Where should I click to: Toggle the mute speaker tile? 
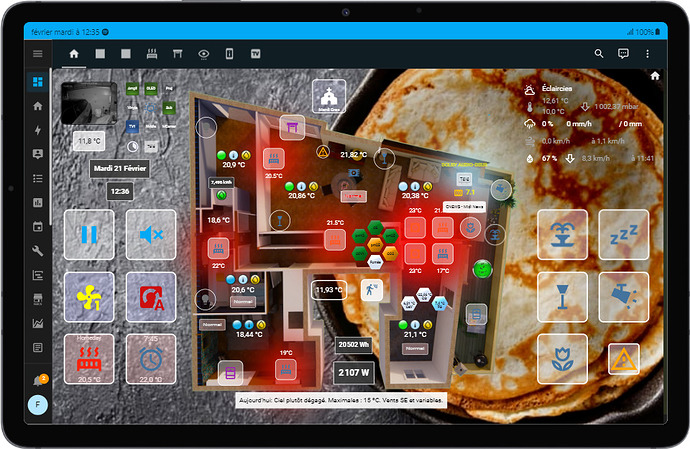(x=151, y=235)
